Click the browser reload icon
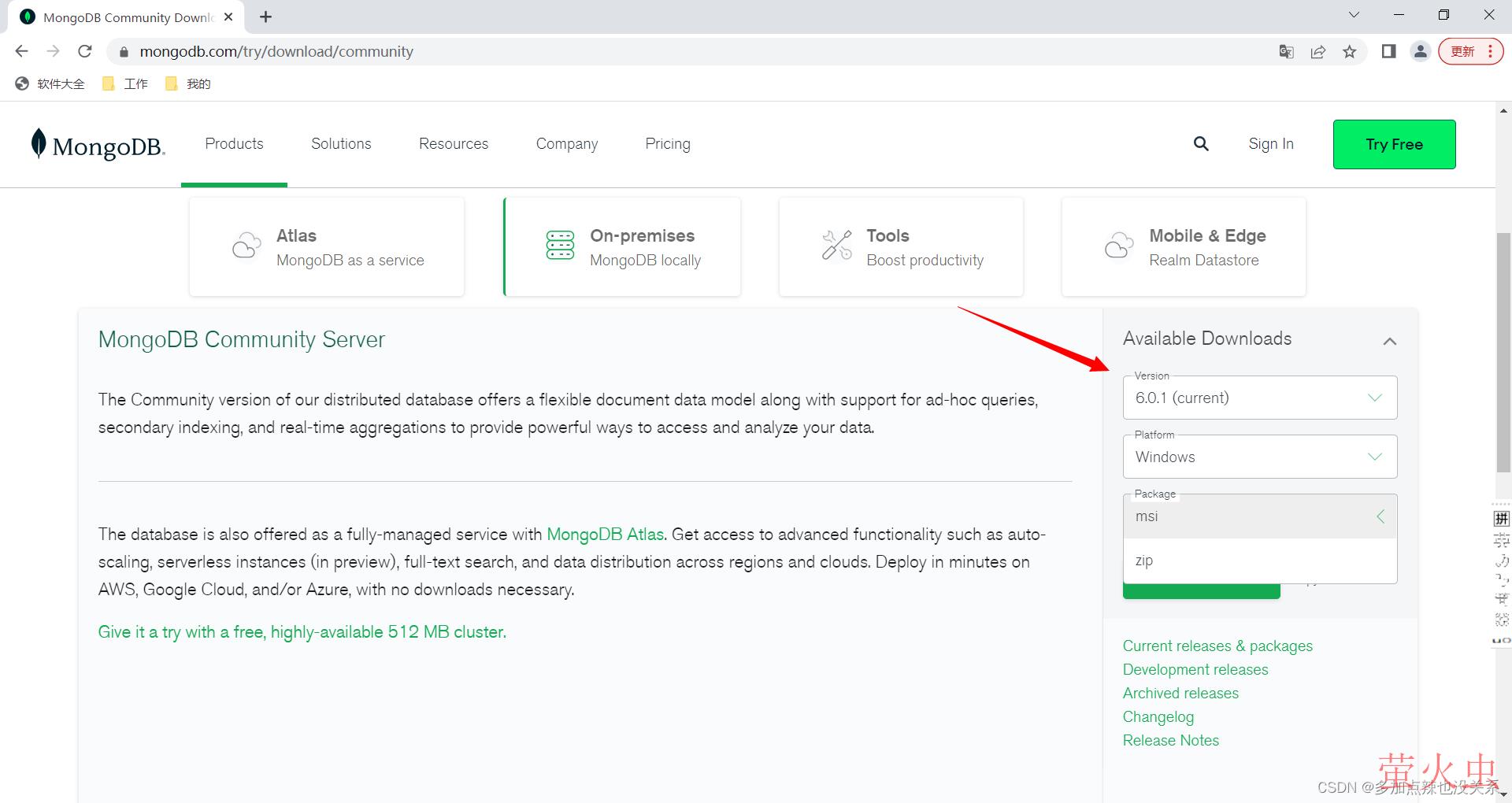 (85, 52)
